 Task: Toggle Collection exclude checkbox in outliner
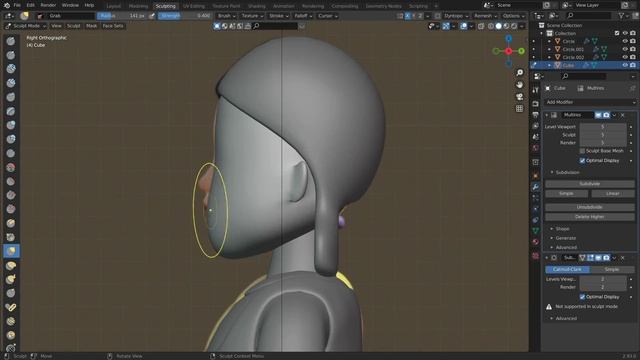tap(617, 33)
